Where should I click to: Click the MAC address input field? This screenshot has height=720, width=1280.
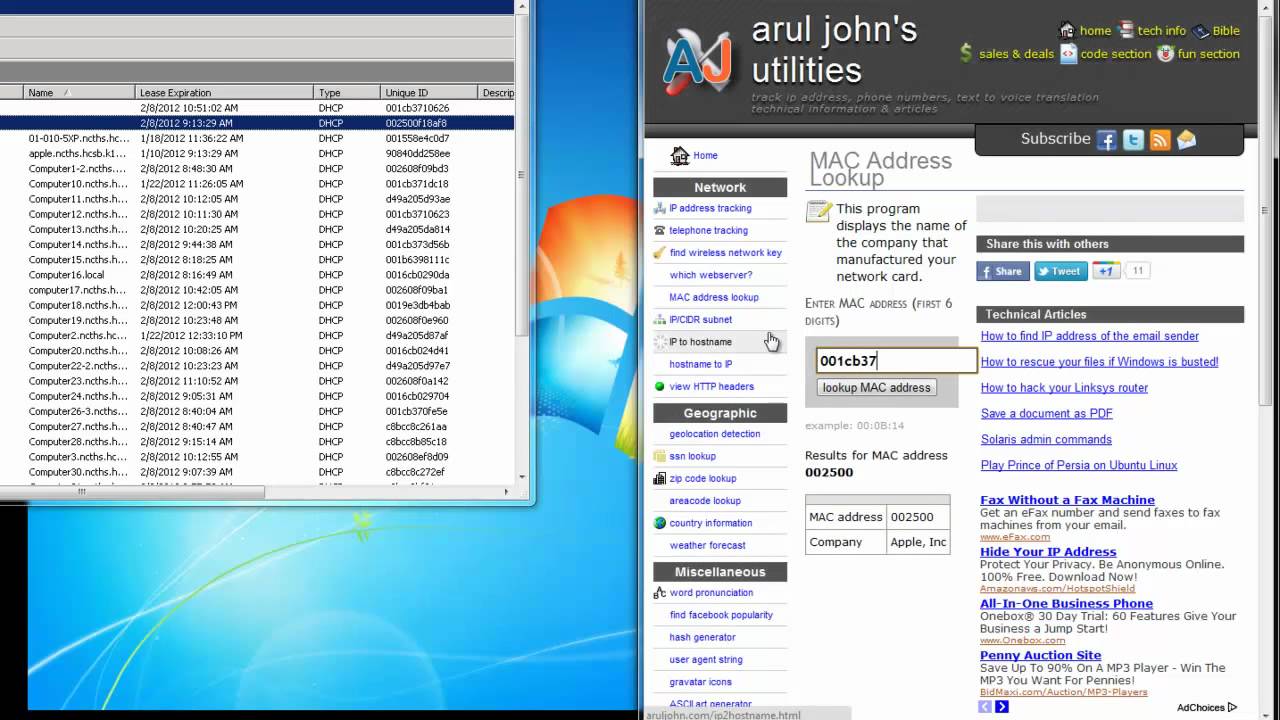click(x=897, y=362)
